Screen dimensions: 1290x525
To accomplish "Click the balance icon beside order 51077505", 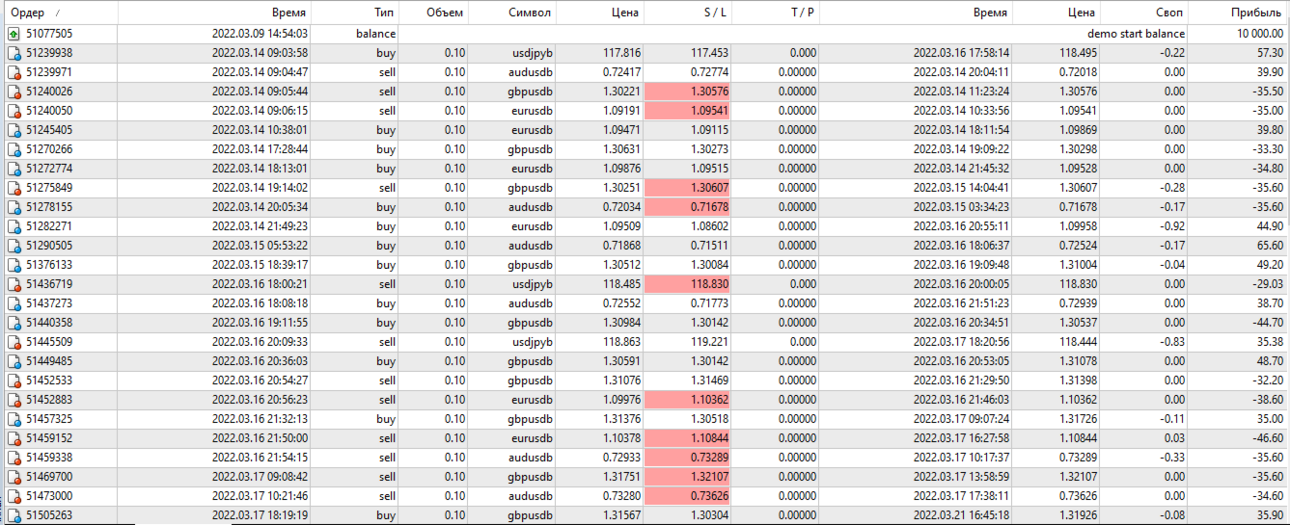I will click(x=14, y=34).
